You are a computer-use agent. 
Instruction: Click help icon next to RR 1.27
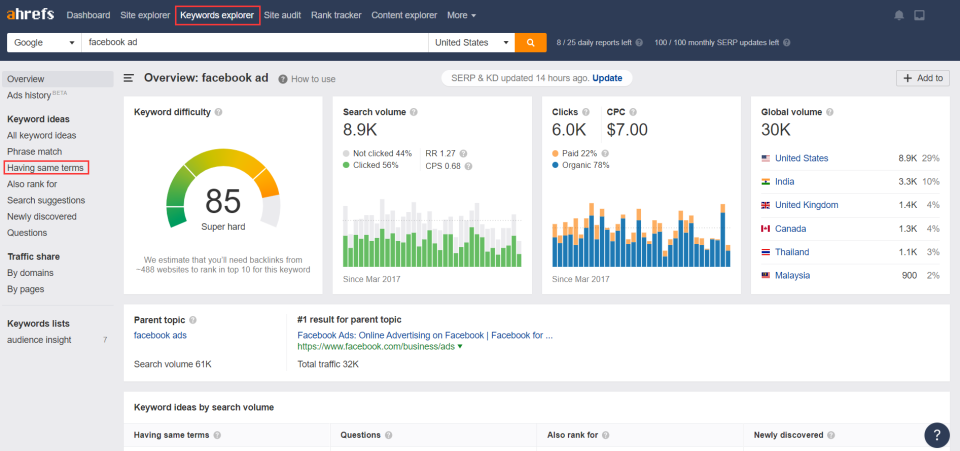(x=463, y=154)
